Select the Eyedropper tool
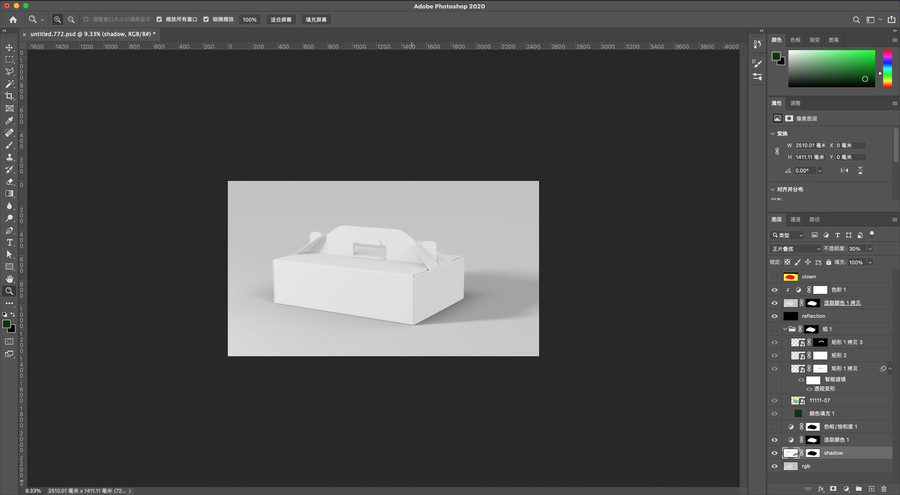 [x=9, y=121]
